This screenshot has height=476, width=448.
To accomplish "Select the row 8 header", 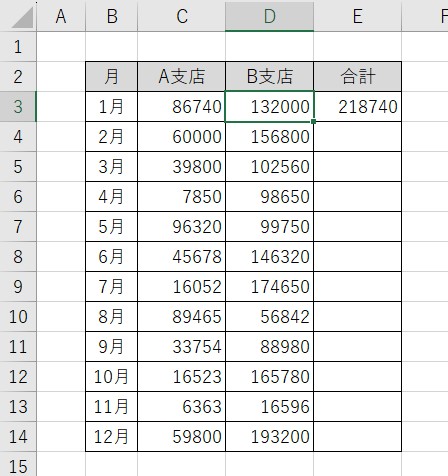I will tap(18, 257).
